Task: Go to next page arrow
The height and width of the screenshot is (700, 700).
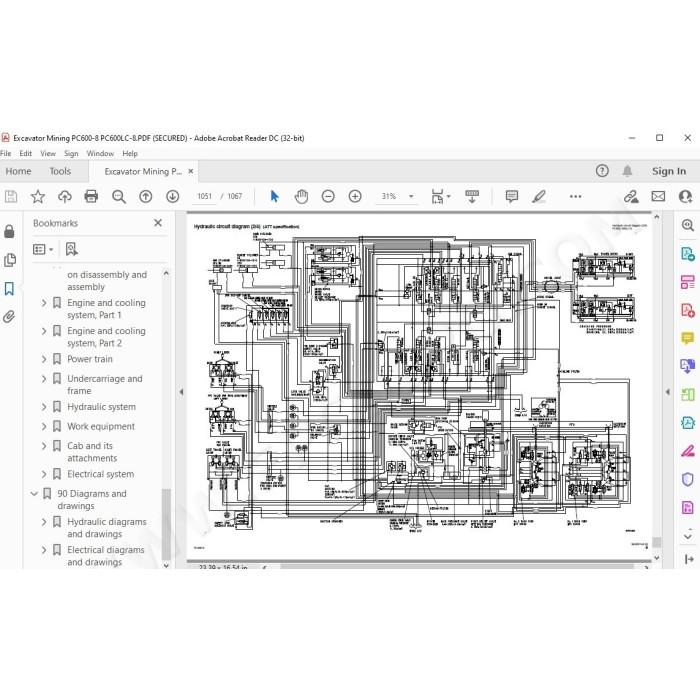Action: point(173,196)
